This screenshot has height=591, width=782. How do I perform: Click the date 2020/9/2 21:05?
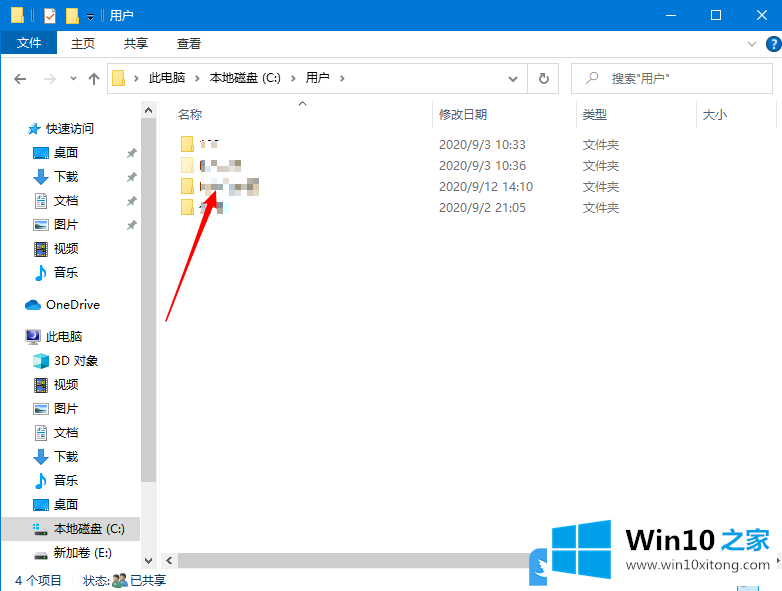[482, 207]
